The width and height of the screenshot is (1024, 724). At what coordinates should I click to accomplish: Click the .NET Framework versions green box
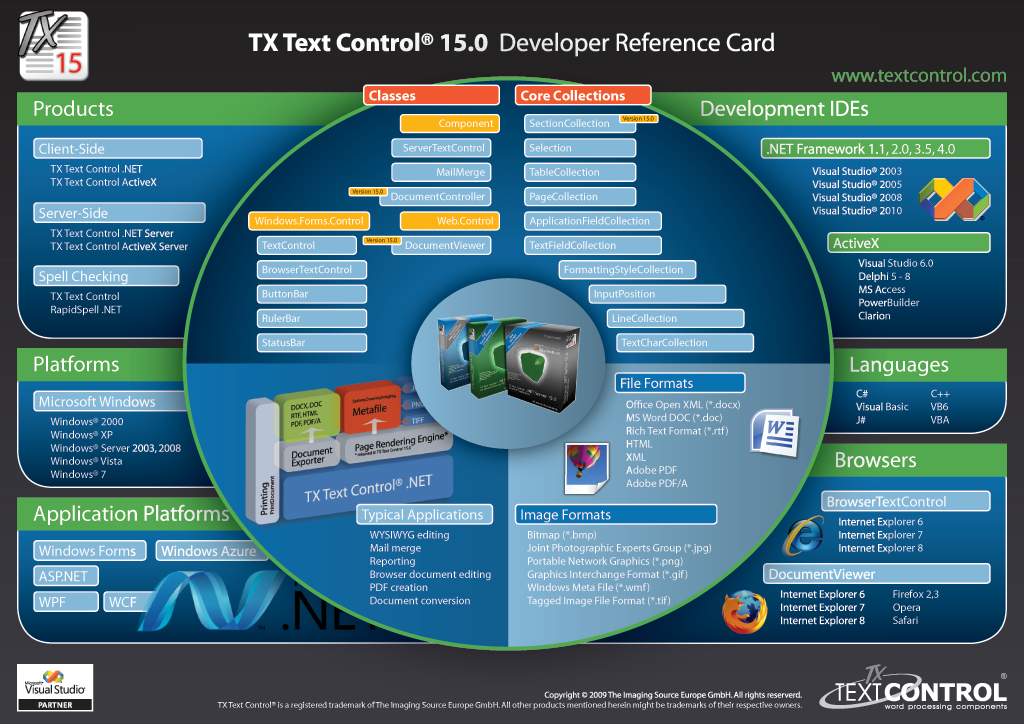point(876,148)
